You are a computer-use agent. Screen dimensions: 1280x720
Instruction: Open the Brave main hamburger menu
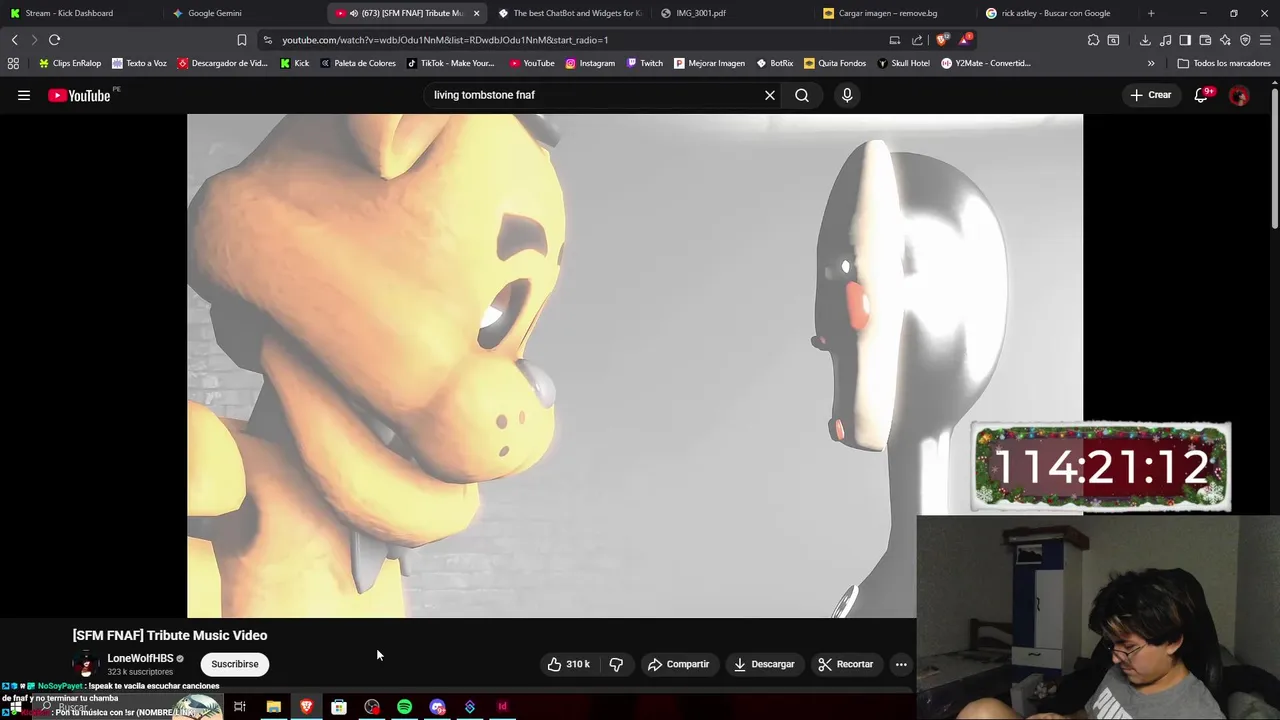click(1265, 40)
